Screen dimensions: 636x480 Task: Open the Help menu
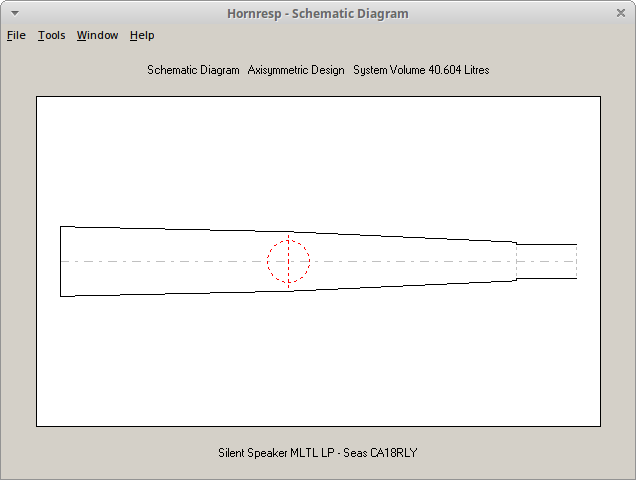pos(142,35)
